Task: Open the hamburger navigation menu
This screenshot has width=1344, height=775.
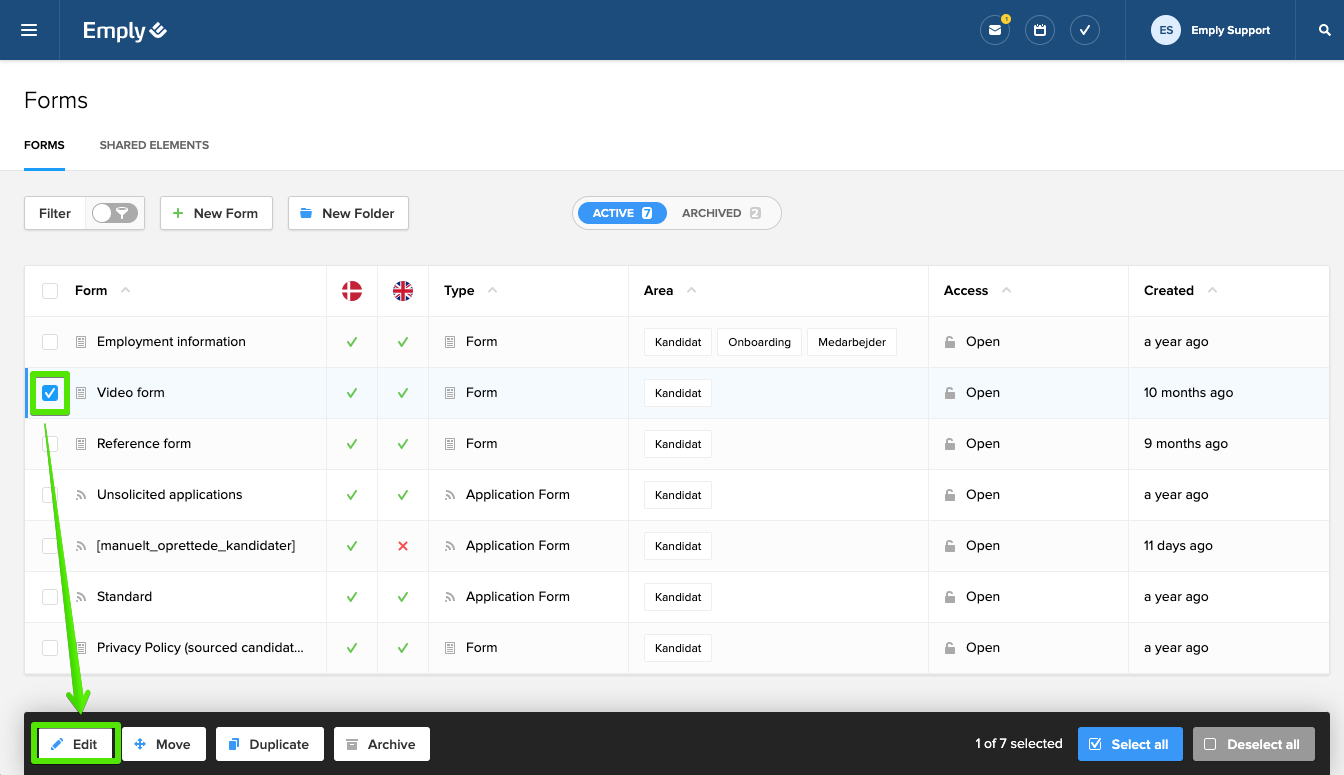Action: [x=29, y=30]
